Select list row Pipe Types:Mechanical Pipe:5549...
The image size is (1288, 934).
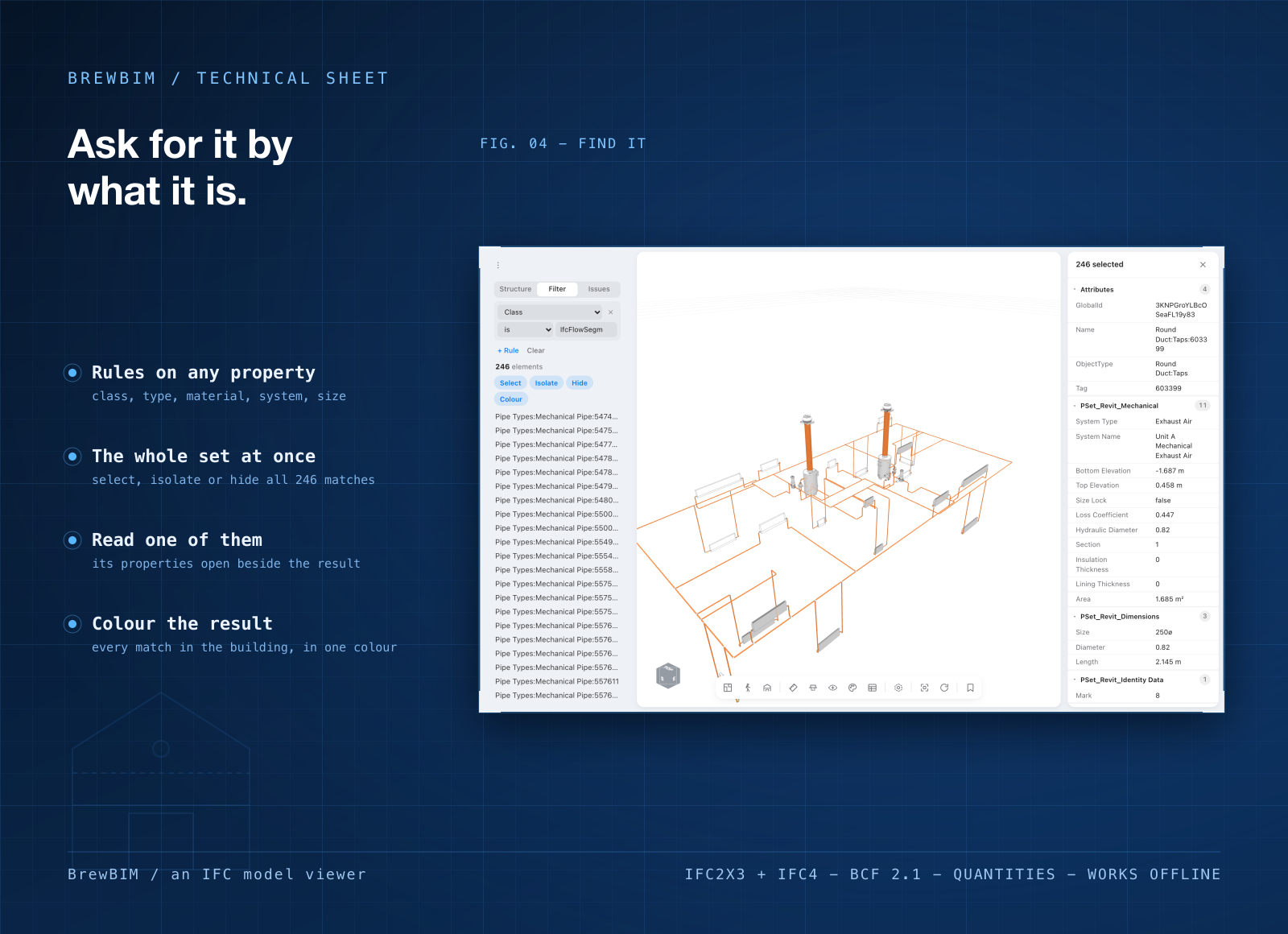556,542
